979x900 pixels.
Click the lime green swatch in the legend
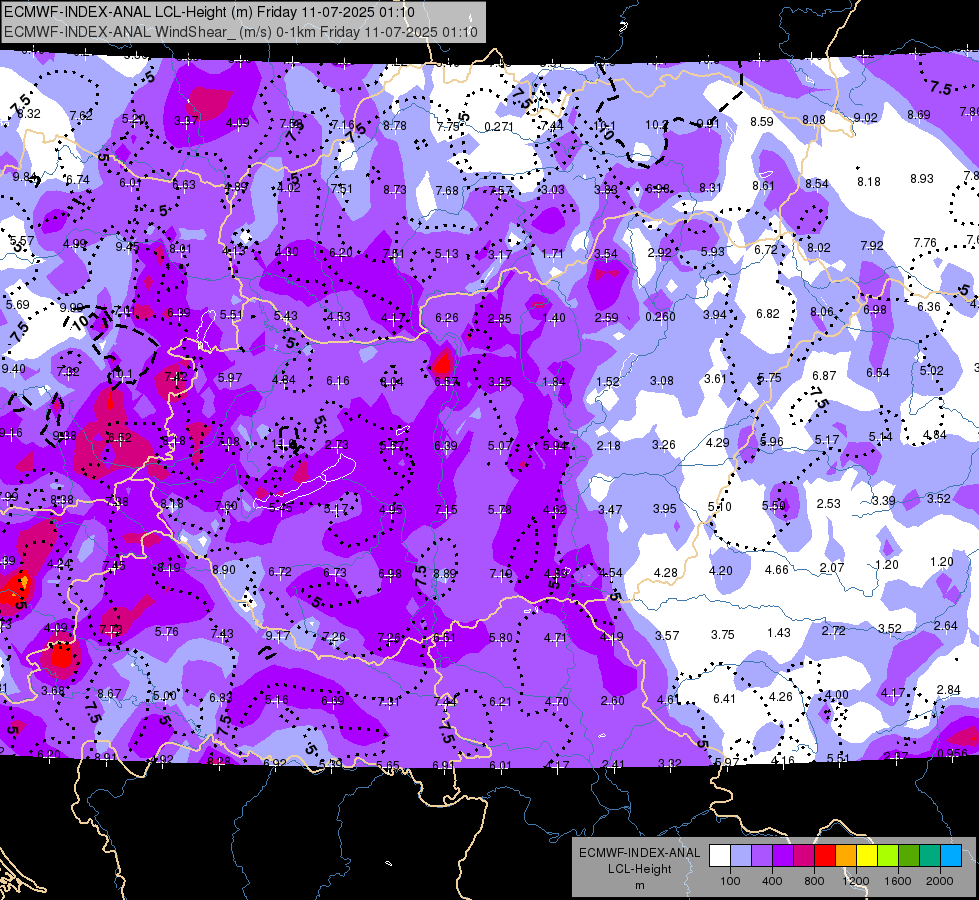pyautogui.click(x=888, y=856)
